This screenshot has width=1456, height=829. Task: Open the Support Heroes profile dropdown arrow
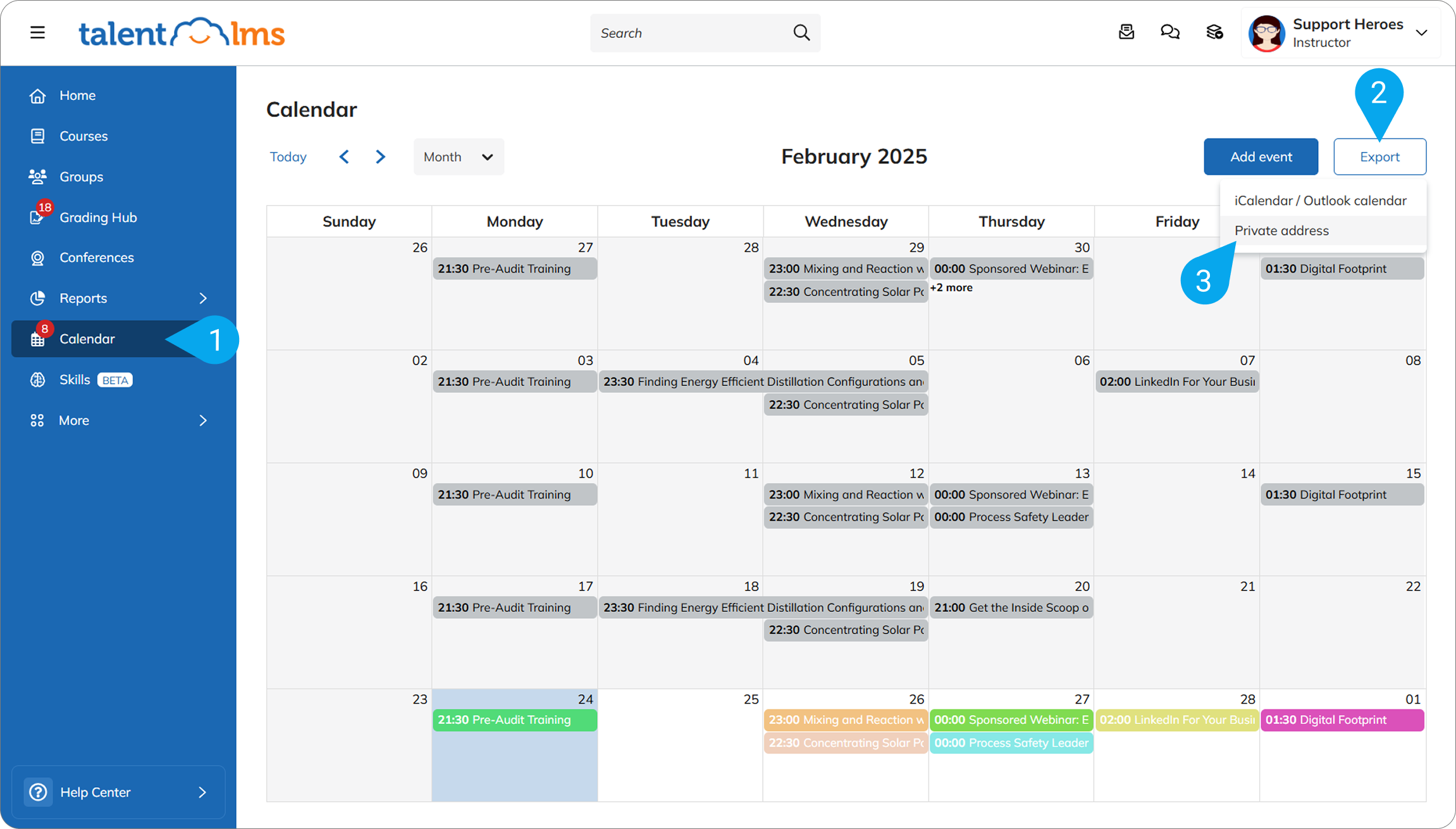[1421, 33]
